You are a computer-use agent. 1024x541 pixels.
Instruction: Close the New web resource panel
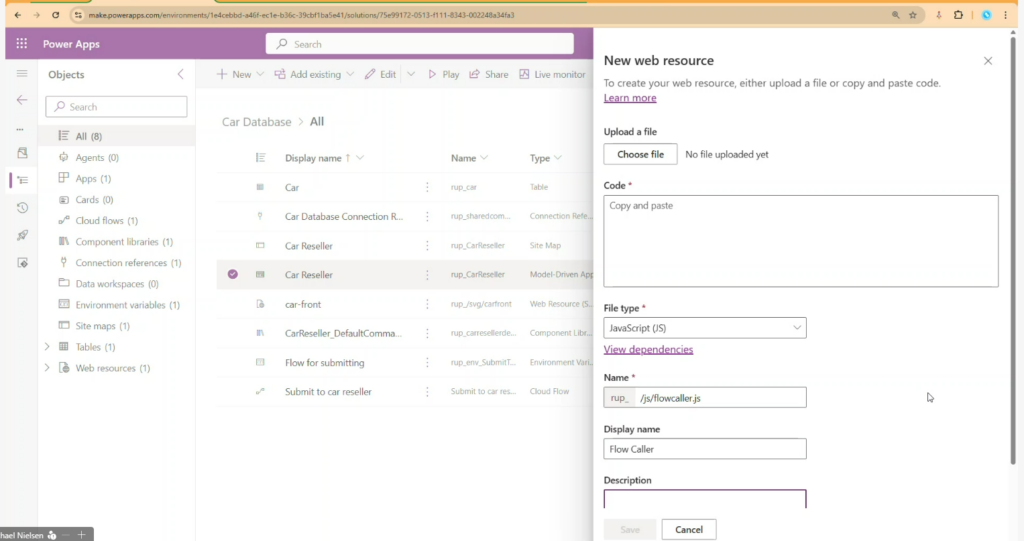click(988, 61)
